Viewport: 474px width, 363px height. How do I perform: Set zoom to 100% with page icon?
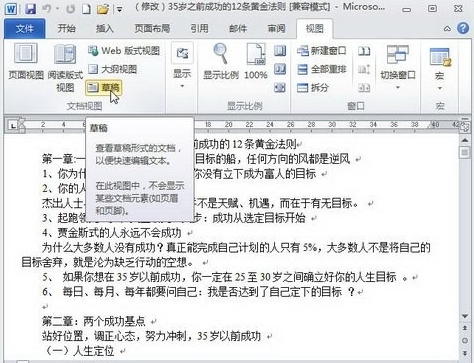click(x=256, y=62)
